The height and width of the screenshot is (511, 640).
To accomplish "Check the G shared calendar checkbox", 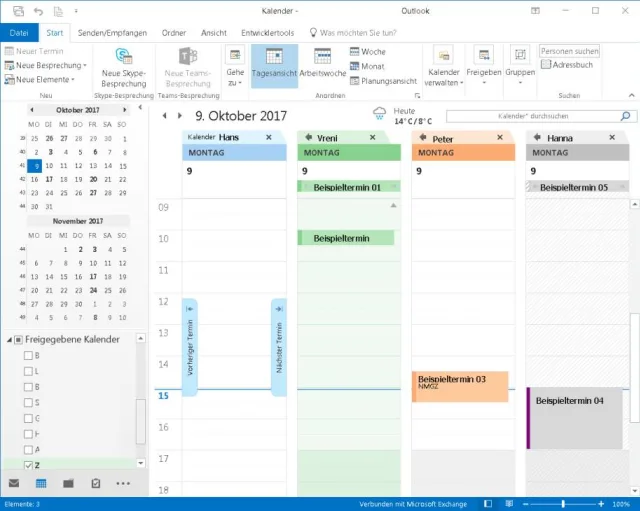I will [x=28, y=418].
